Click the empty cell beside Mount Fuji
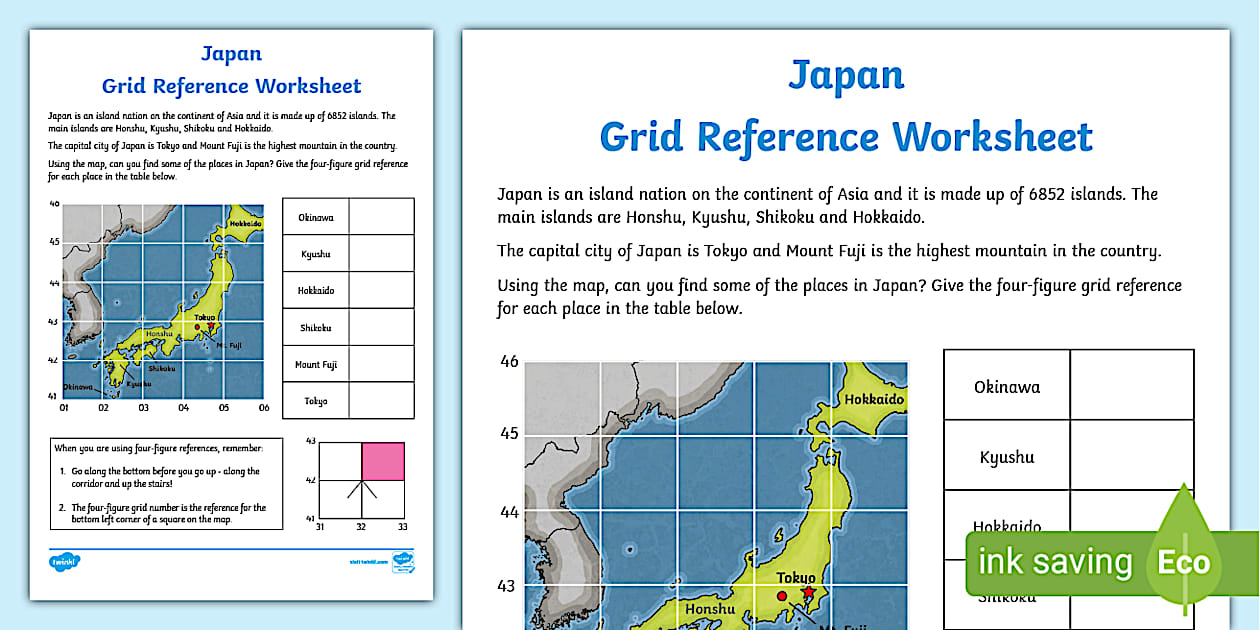Viewport: 1260px width, 630px height. [383, 364]
